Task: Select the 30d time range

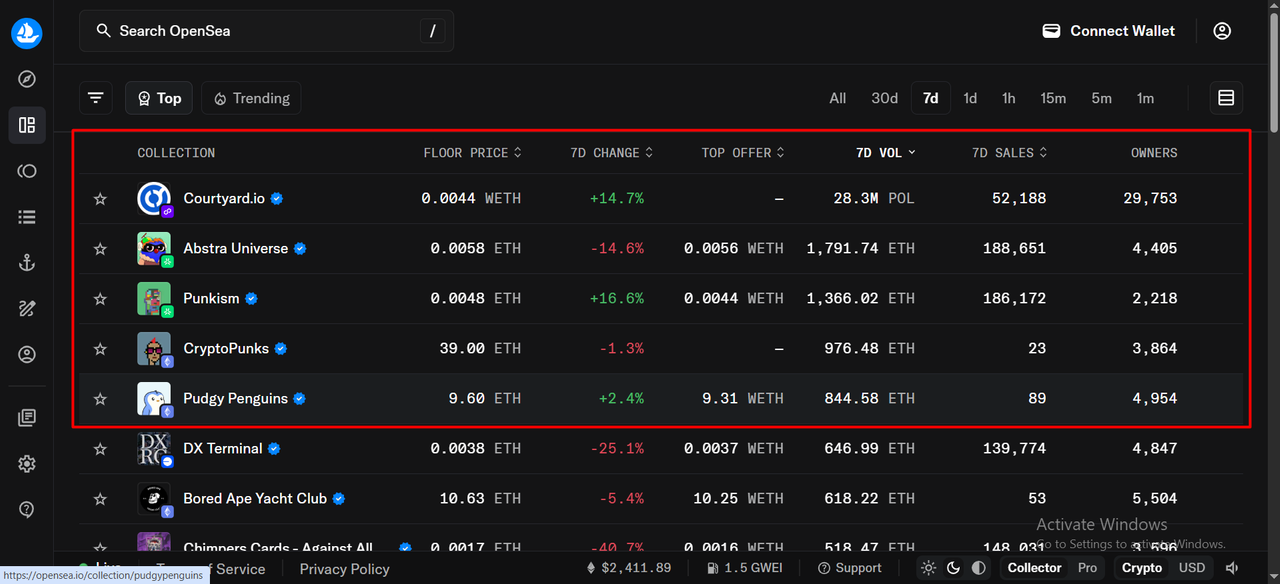Action: tap(885, 98)
